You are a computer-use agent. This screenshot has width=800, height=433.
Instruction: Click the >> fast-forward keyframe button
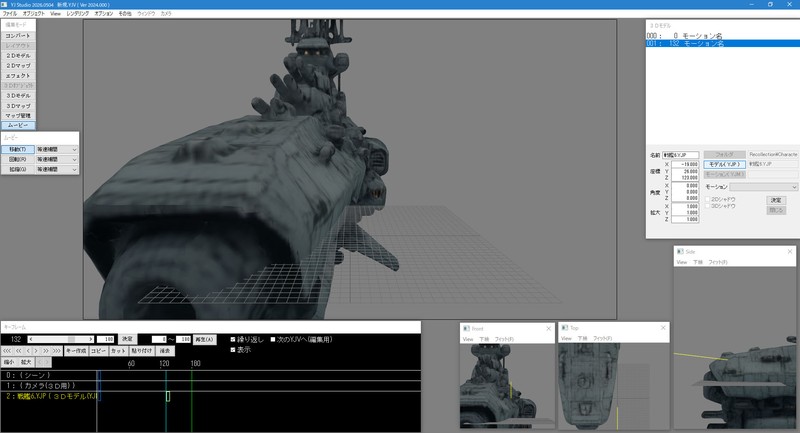(45, 351)
